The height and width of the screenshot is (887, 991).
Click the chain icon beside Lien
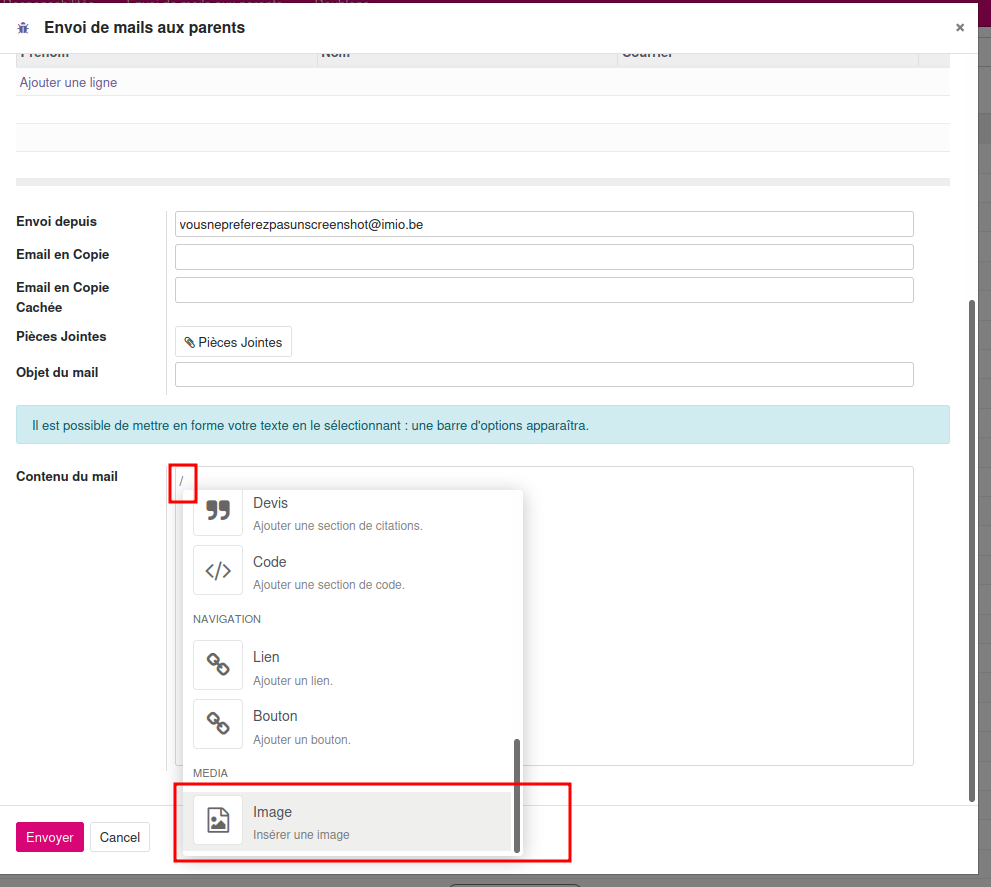pyautogui.click(x=218, y=665)
